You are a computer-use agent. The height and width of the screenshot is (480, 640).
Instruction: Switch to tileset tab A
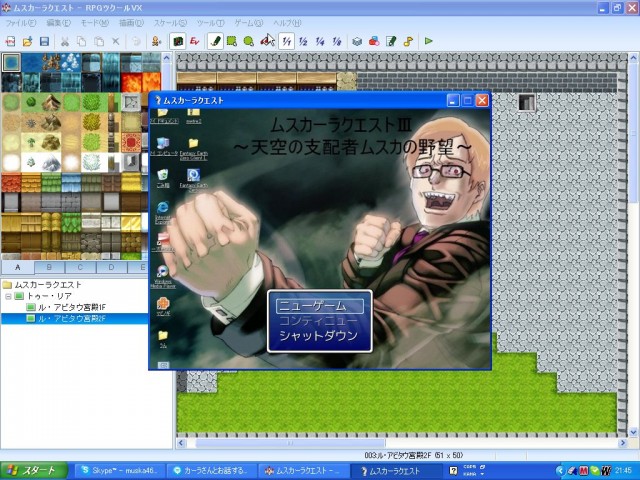point(18,267)
